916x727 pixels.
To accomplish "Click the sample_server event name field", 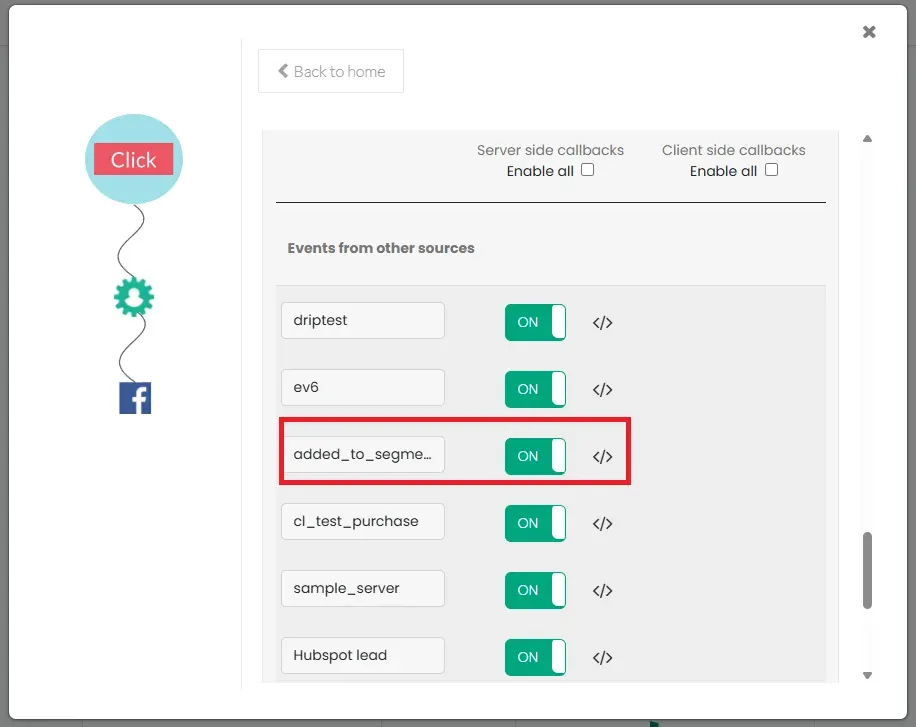I will [x=363, y=588].
